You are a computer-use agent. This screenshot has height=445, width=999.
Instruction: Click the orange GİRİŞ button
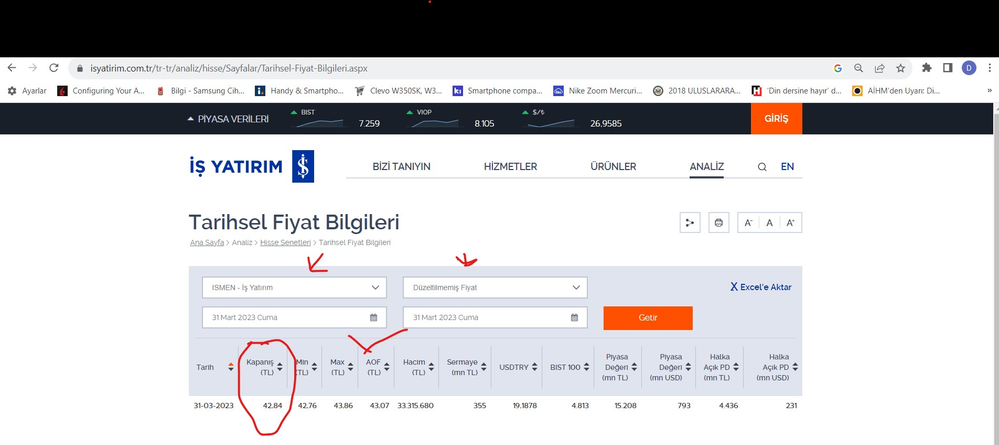(776, 119)
